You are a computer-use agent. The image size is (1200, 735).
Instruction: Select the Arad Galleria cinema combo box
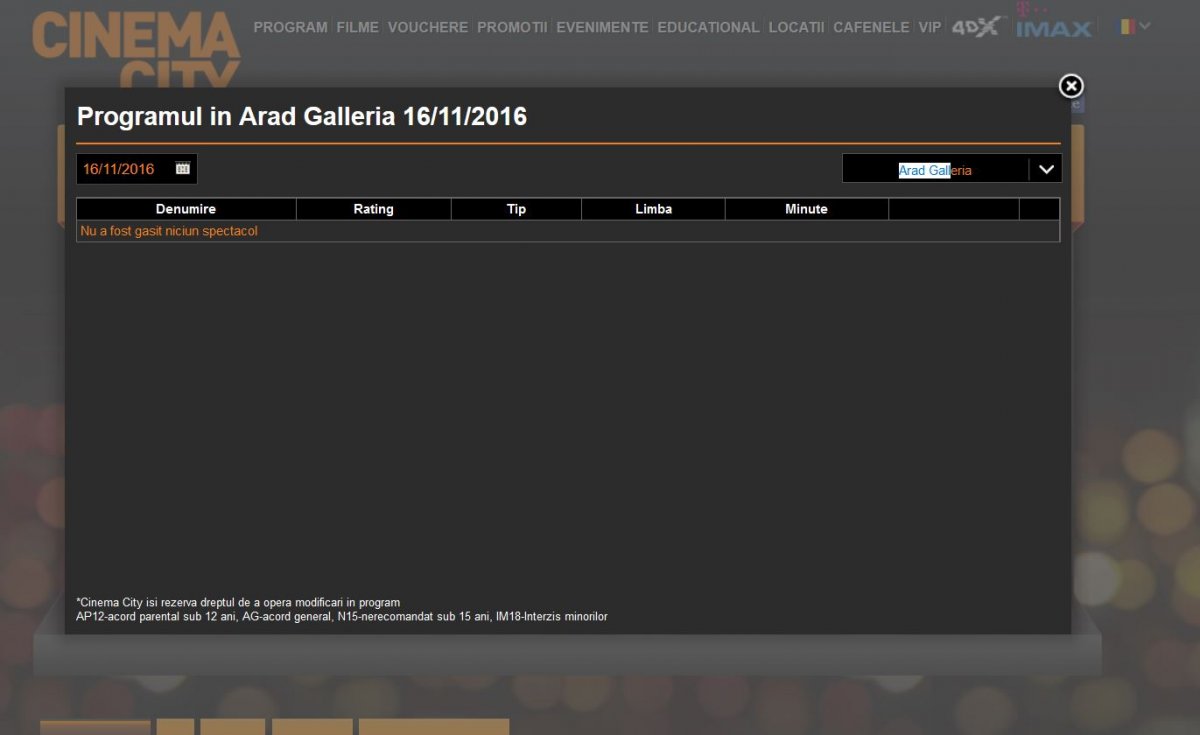(x=952, y=169)
